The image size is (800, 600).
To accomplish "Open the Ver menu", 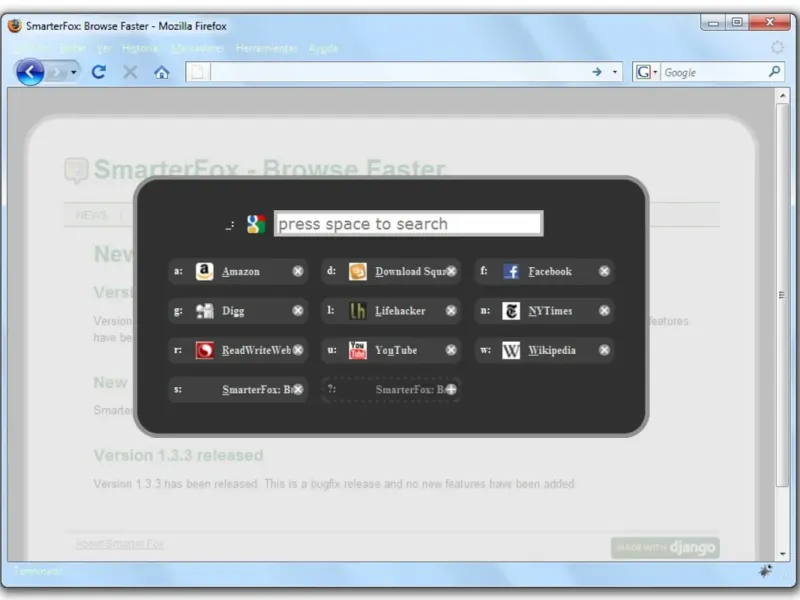I will 104,48.
